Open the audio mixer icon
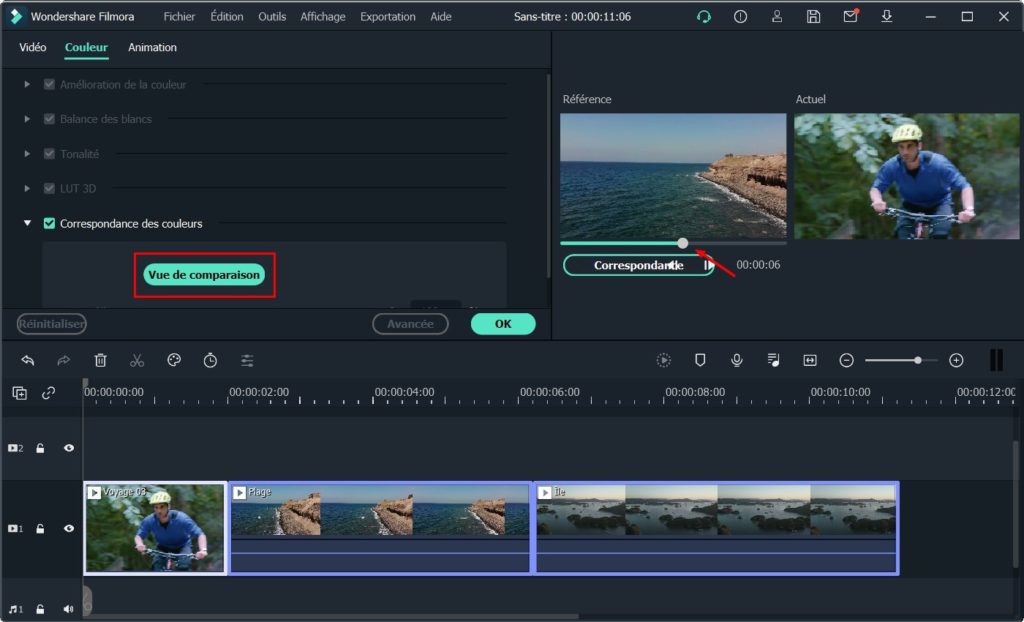The height and width of the screenshot is (622, 1024). (773, 360)
